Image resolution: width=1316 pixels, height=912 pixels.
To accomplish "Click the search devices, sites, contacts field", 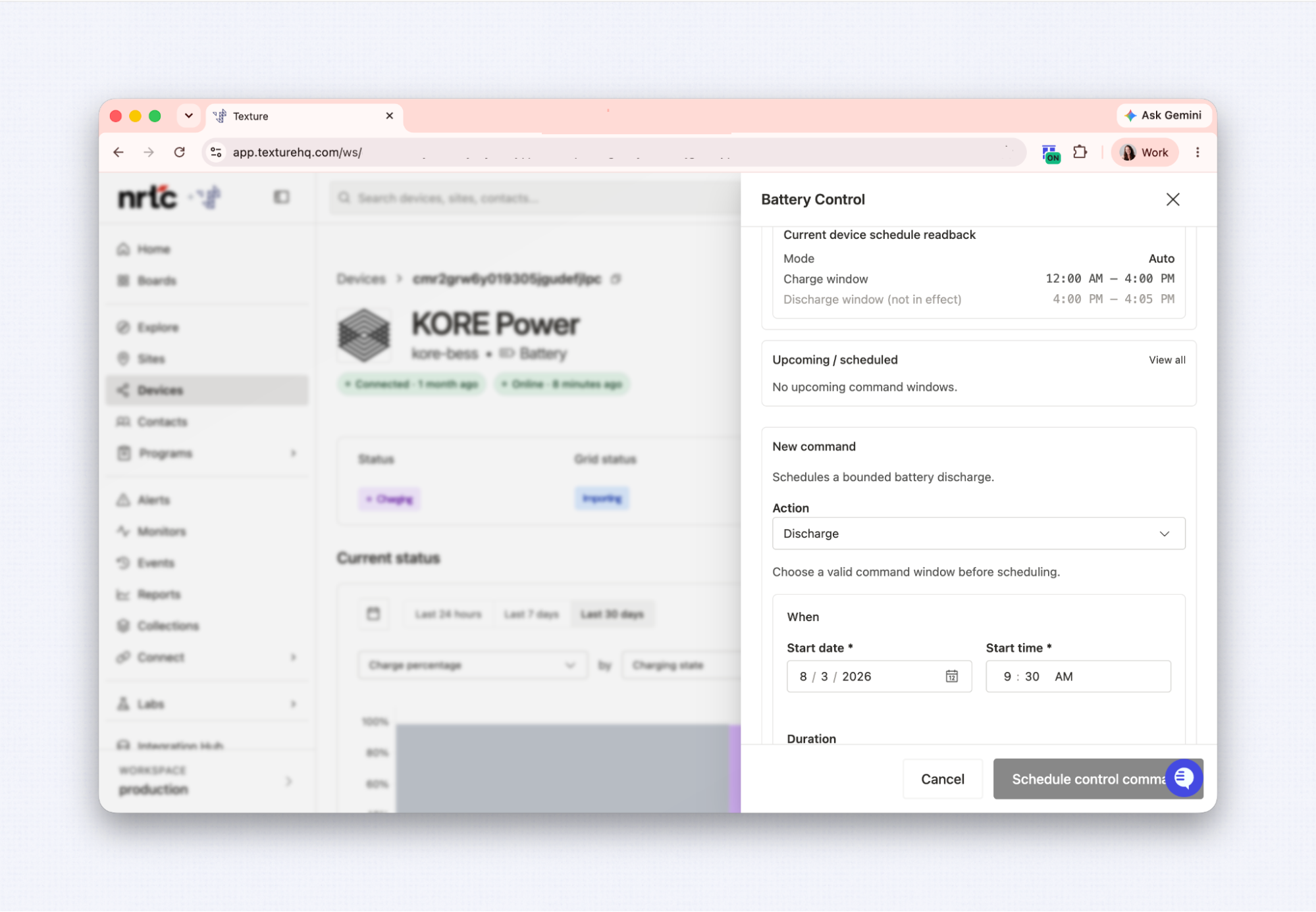I will (x=535, y=198).
